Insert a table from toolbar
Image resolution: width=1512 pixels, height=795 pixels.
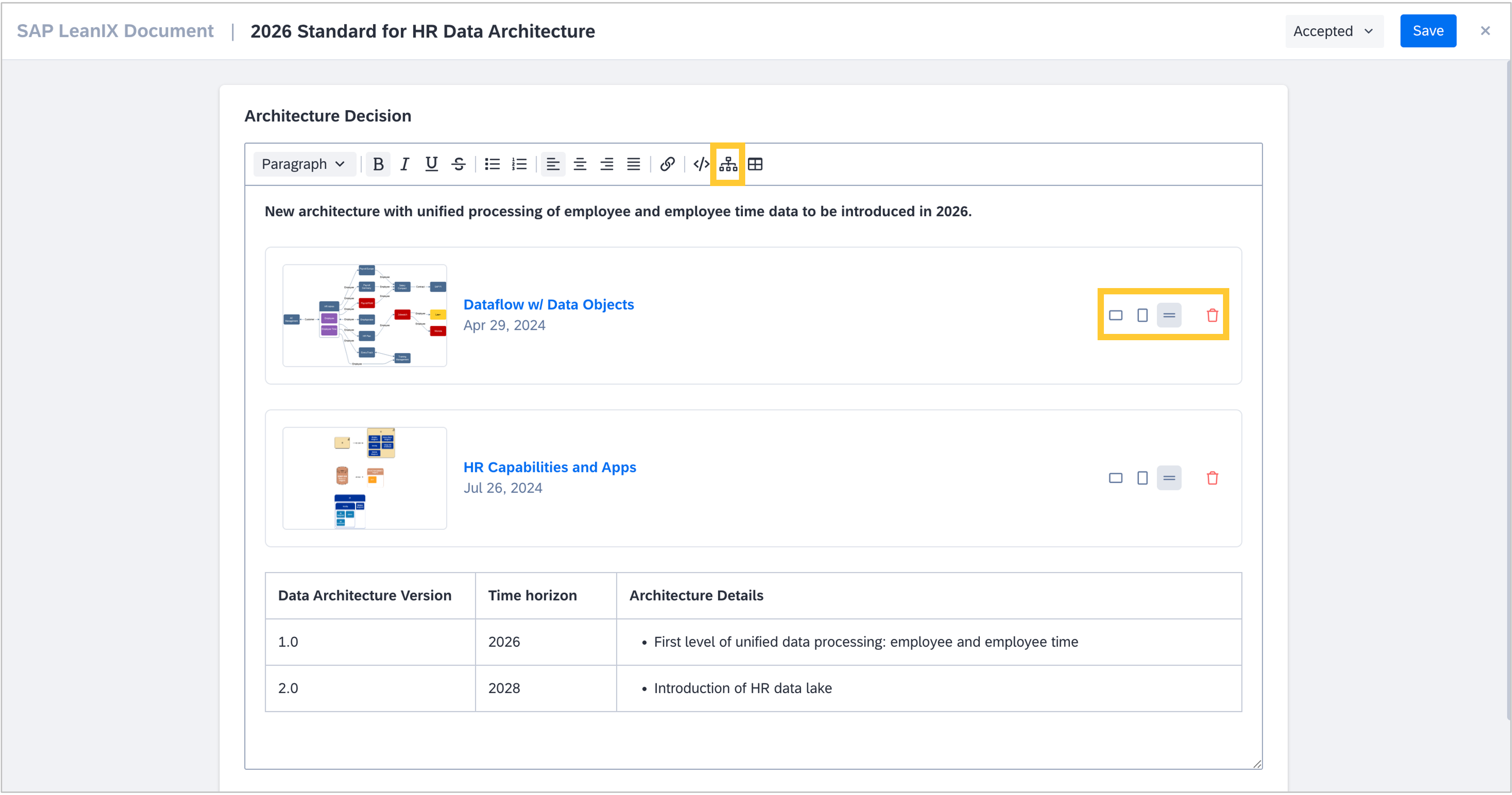point(756,164)
